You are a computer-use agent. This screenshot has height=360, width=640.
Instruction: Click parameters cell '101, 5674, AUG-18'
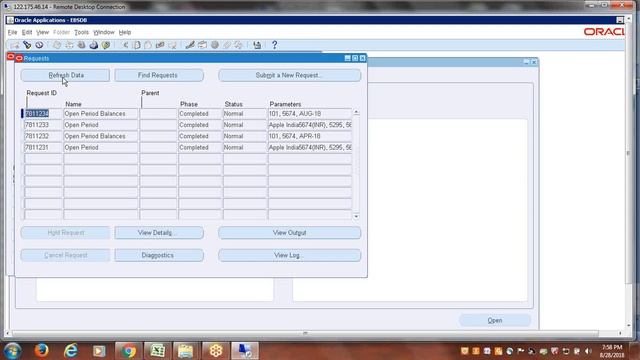[x=309, y=113]
